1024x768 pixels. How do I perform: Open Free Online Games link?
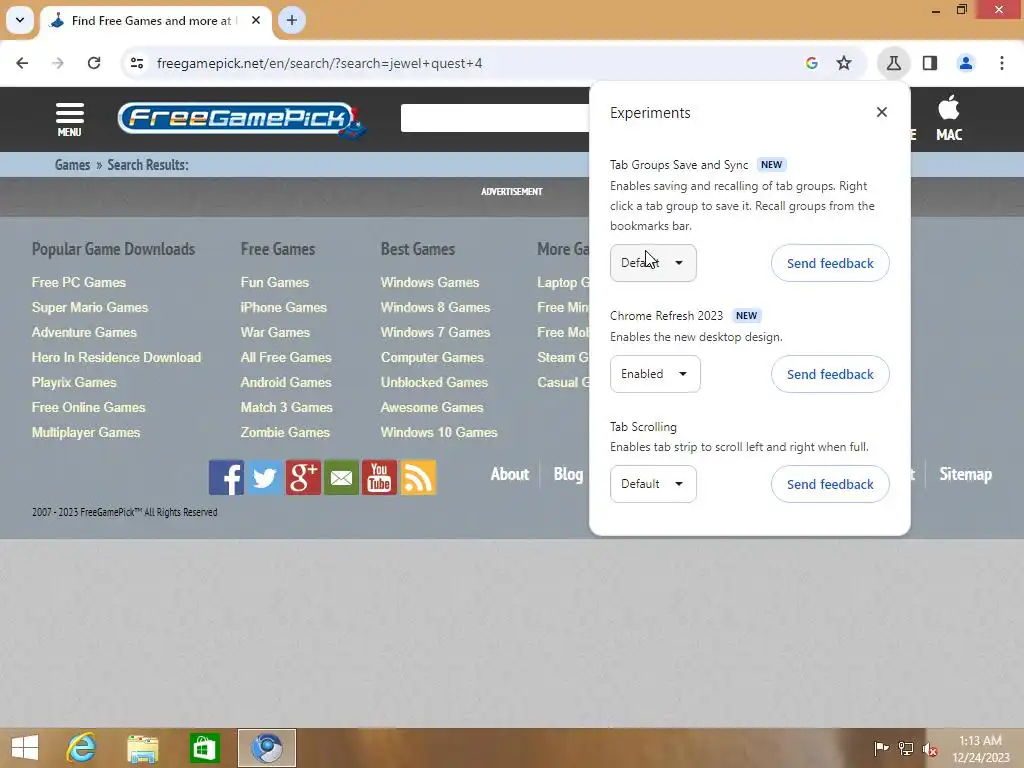pos(89,407)
